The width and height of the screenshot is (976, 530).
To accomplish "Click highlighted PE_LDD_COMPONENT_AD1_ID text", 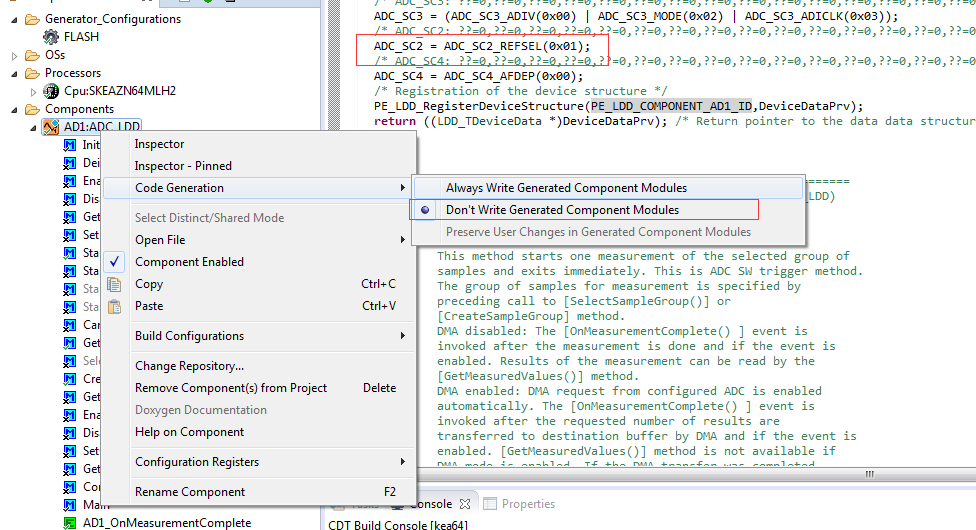I will pos(671,106).
